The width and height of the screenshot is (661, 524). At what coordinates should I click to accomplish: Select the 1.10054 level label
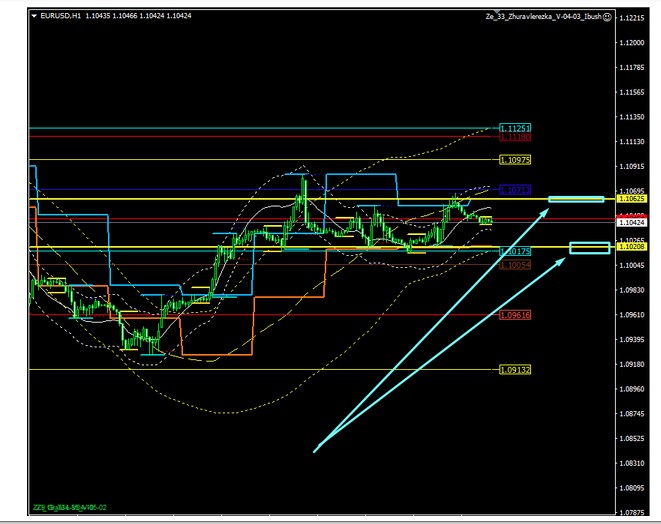[514, 265]
